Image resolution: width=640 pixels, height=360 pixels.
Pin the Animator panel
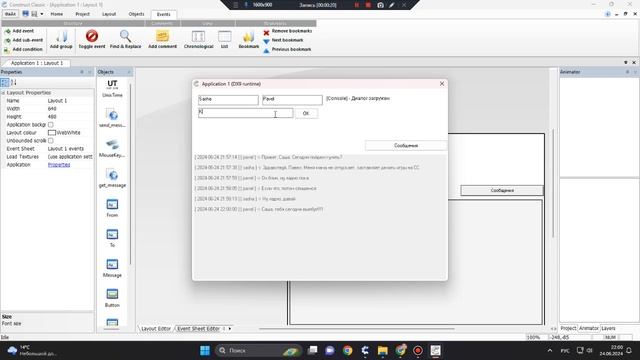pos(628,72)
